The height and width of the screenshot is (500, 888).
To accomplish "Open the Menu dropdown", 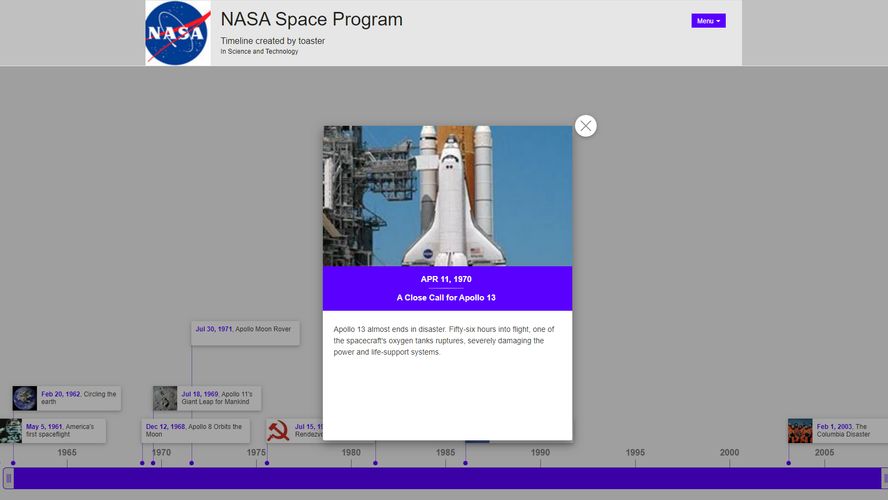I will click(708, 21).
